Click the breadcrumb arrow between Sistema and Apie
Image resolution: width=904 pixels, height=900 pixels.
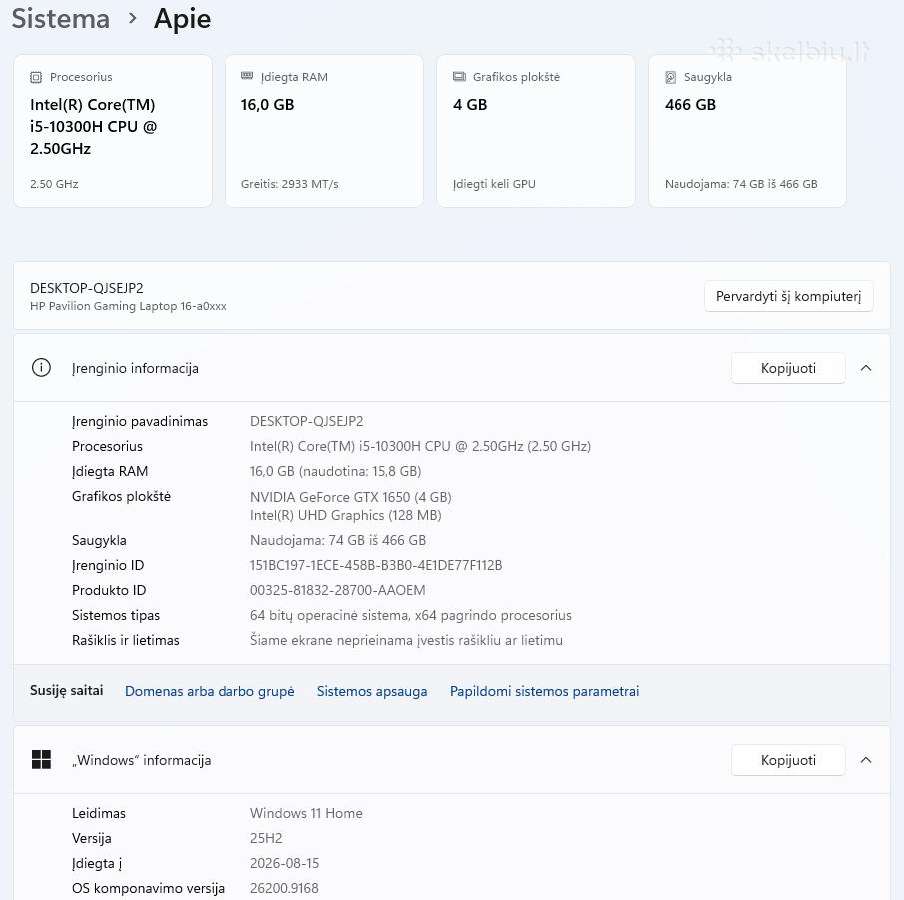point(133,18)
